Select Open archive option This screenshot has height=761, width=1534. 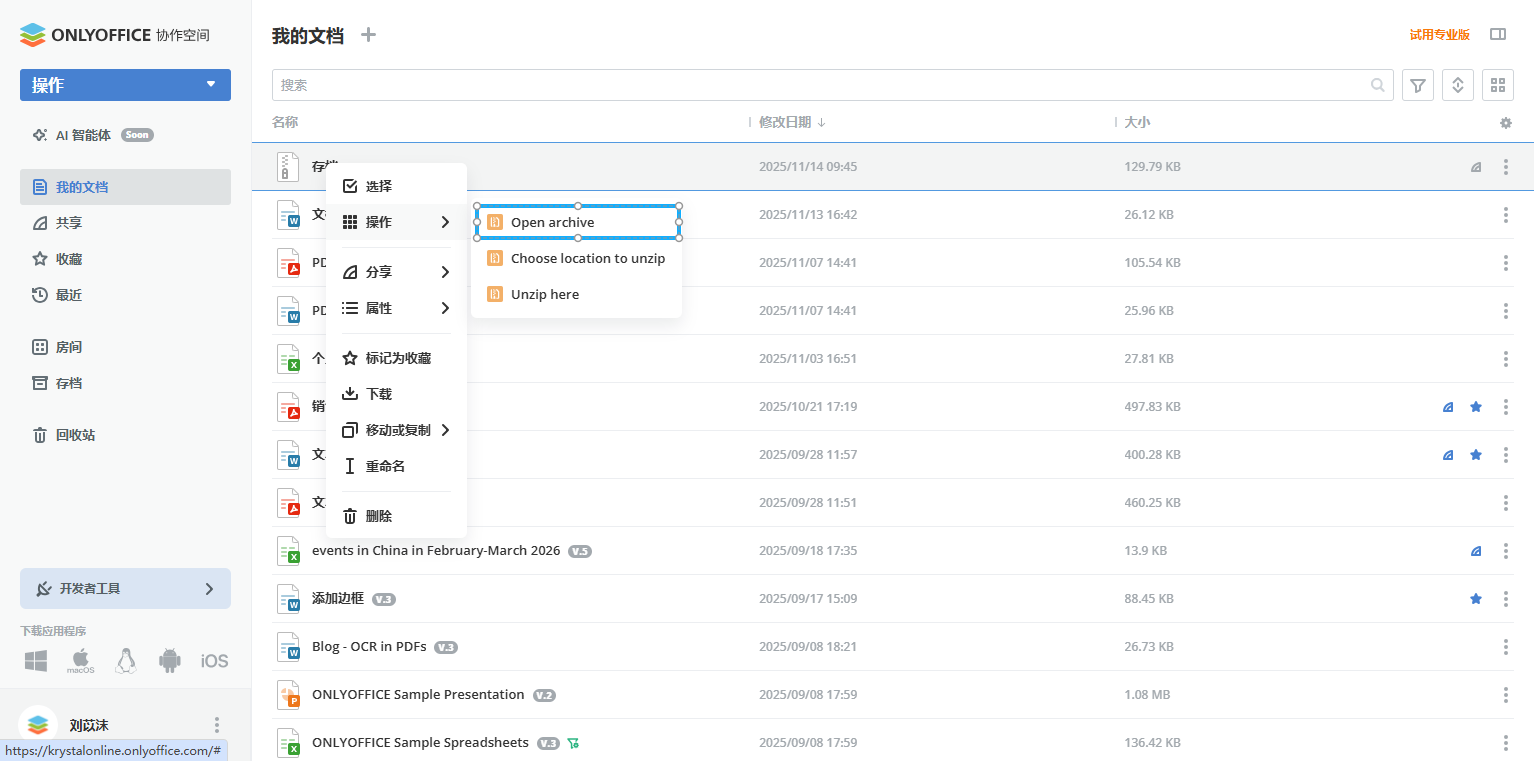point(577,222)
